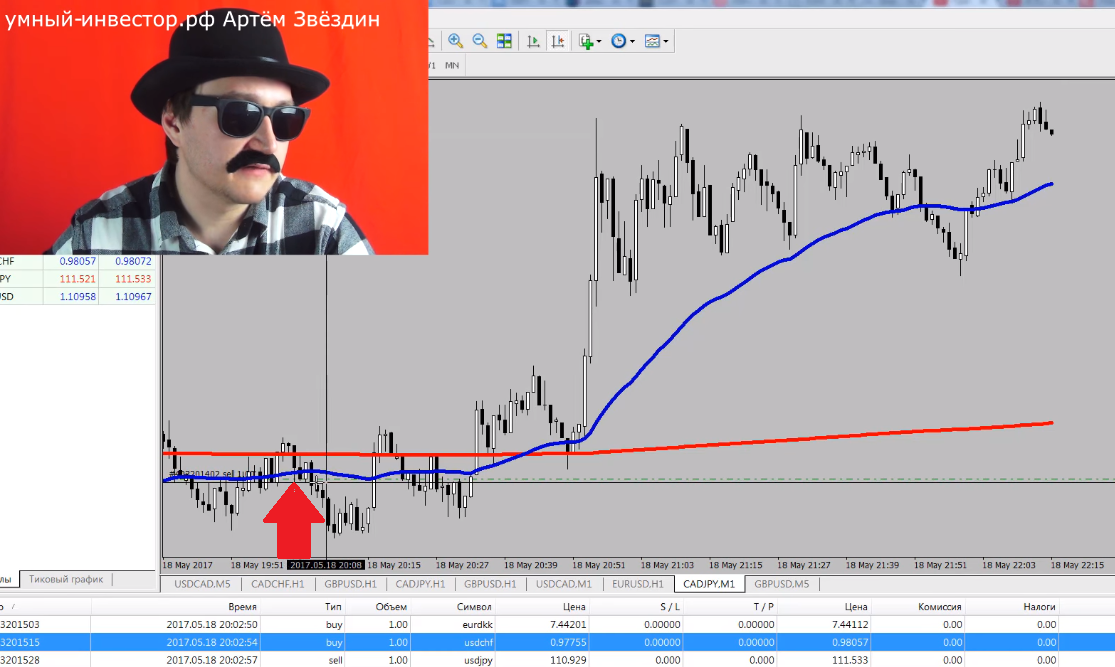Click the S / L column header
This screenshot has width=1115, height=667.
pos(670,607)
